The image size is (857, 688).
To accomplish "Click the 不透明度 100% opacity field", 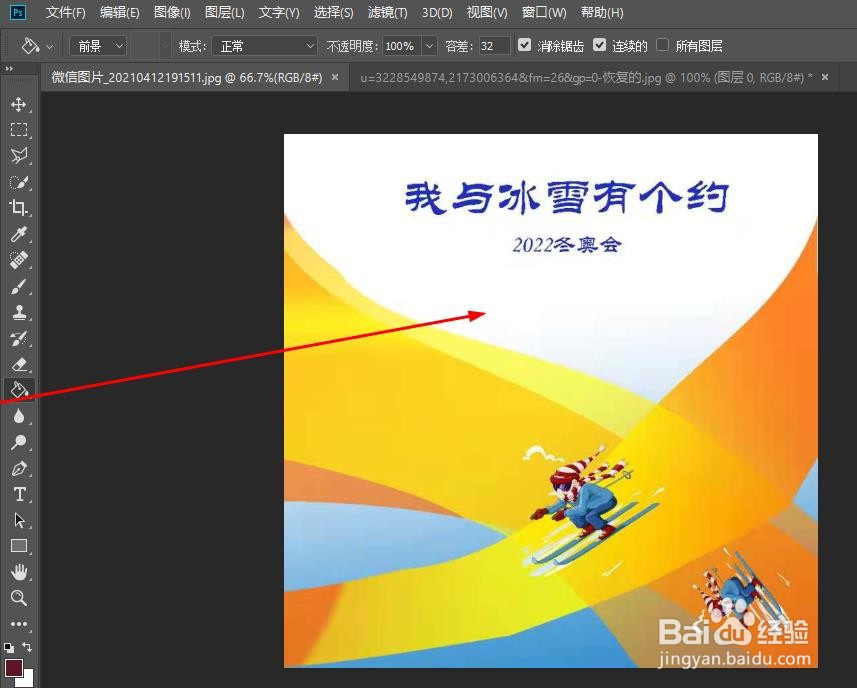I will 401,46.
